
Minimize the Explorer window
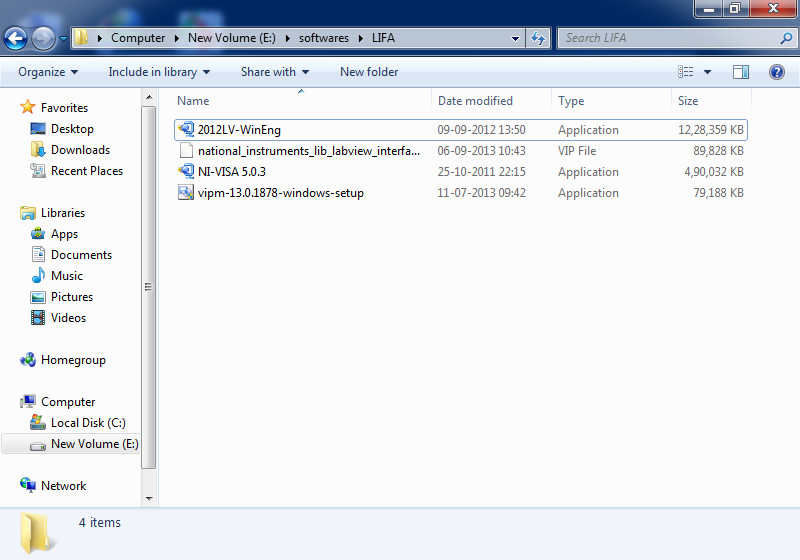click(x=709, y=8)
